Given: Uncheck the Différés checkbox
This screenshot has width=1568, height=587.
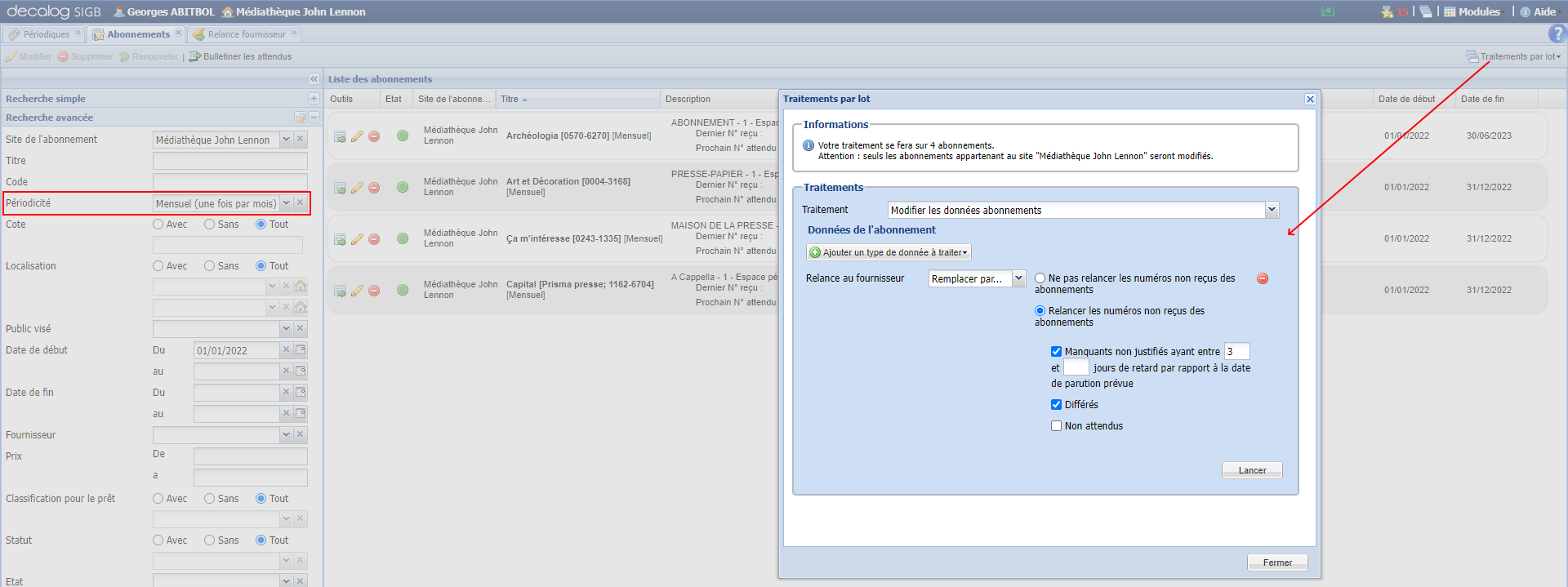Looking at the screenshot, I should pyautogui.click(x=1056, y=405).
